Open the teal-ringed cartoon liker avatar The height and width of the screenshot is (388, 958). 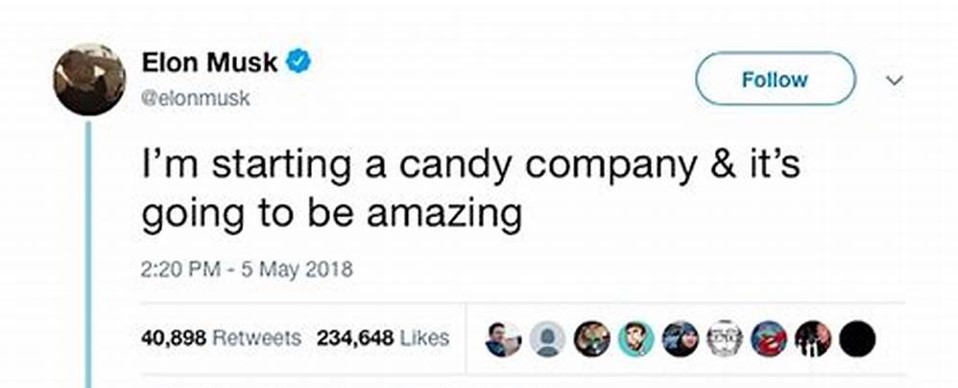(636, 339)
